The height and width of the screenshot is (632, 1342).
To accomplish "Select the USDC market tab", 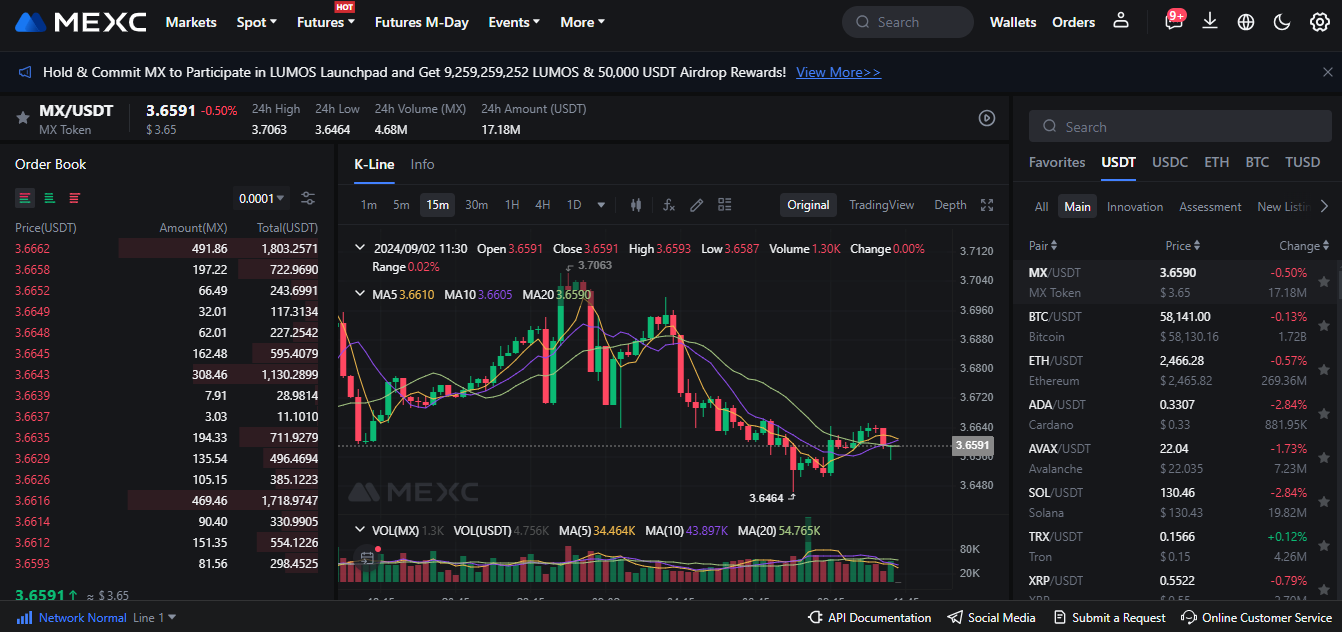I will tap(1170, 162).
